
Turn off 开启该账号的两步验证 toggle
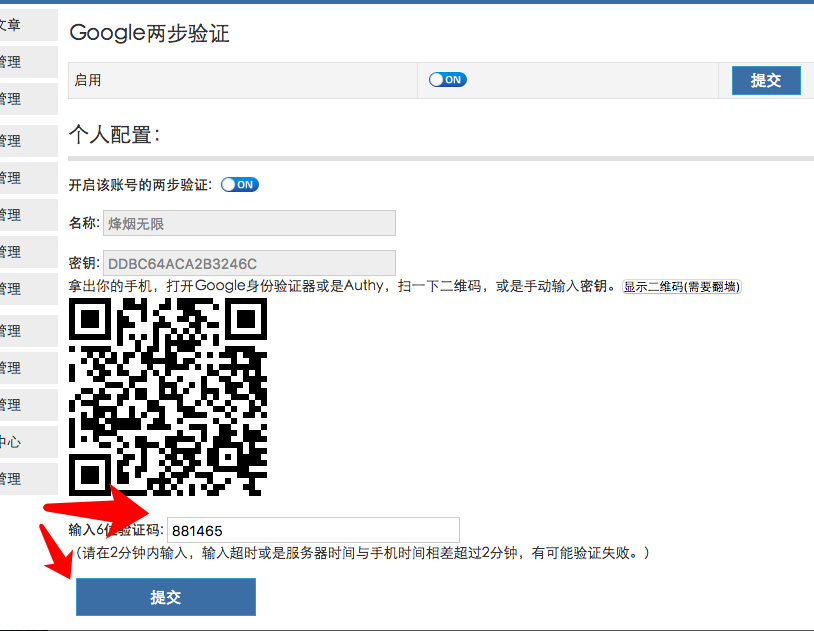click(239, 184)
